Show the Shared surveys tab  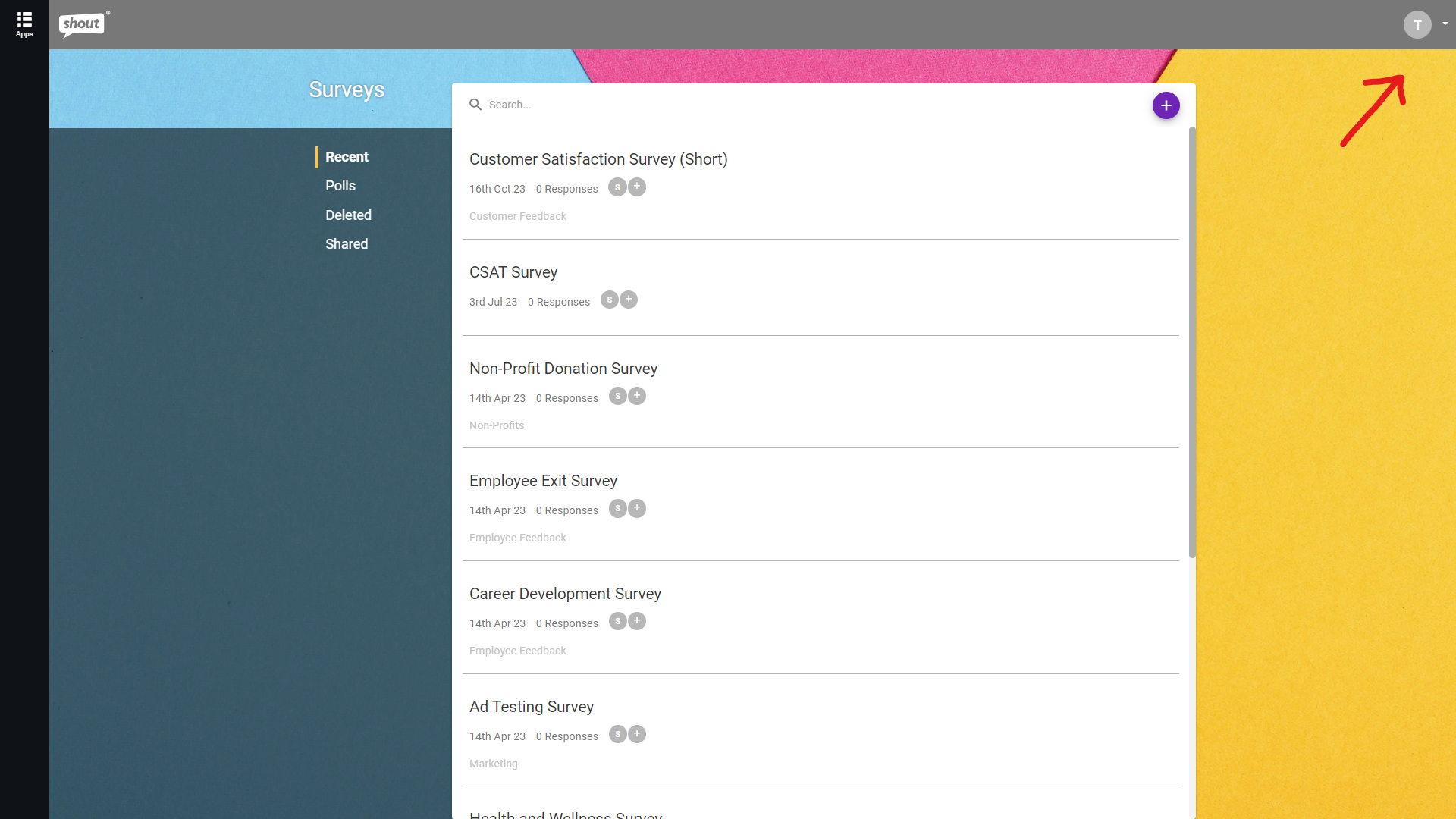point(347,244)
